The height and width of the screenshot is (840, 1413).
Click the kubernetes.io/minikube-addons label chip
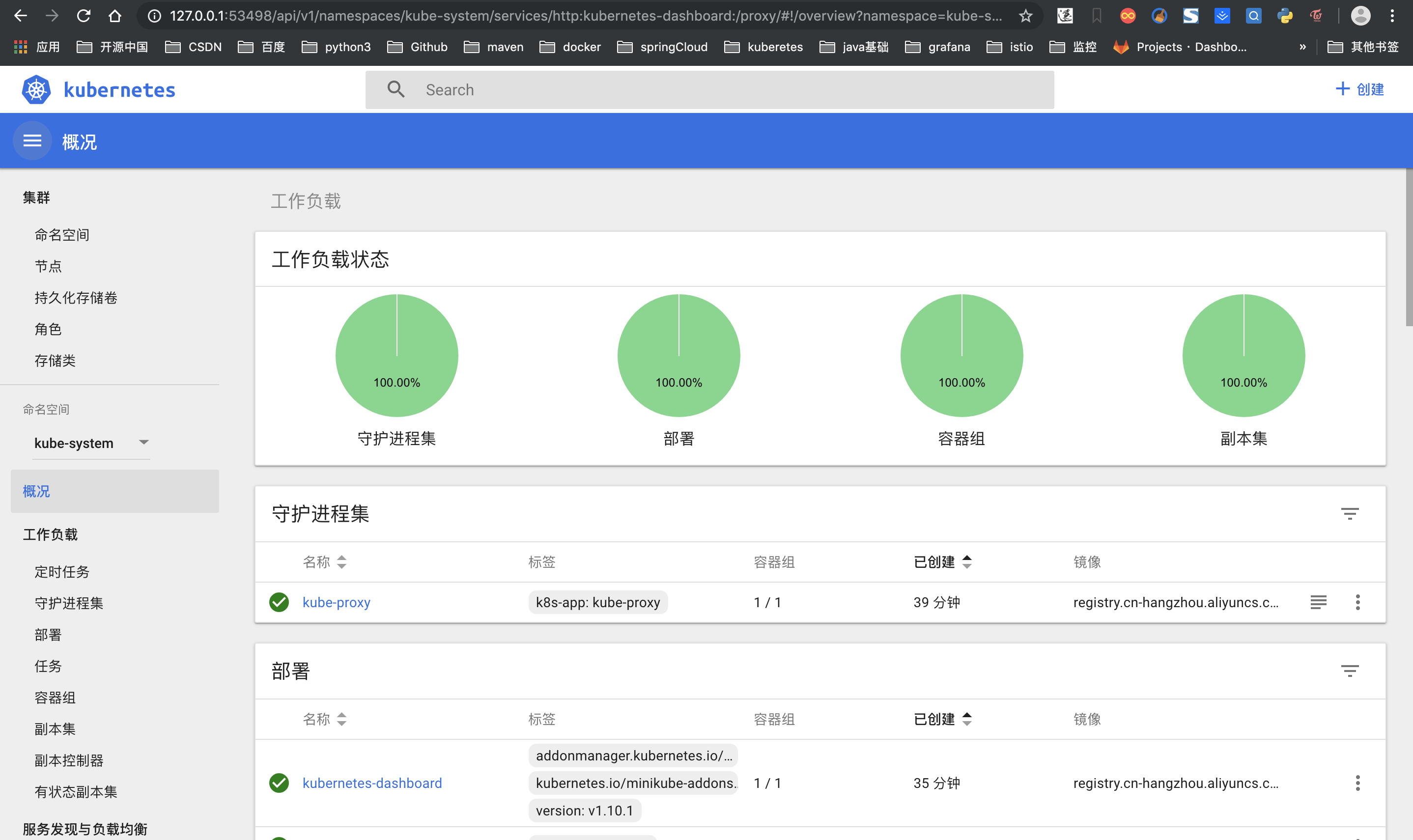click(x=633, y=783)
